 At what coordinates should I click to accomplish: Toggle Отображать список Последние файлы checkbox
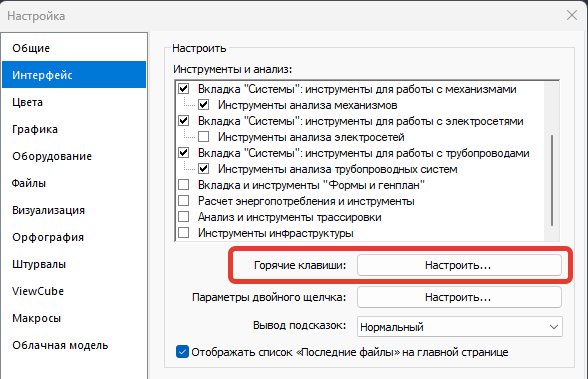click(182, 352)
